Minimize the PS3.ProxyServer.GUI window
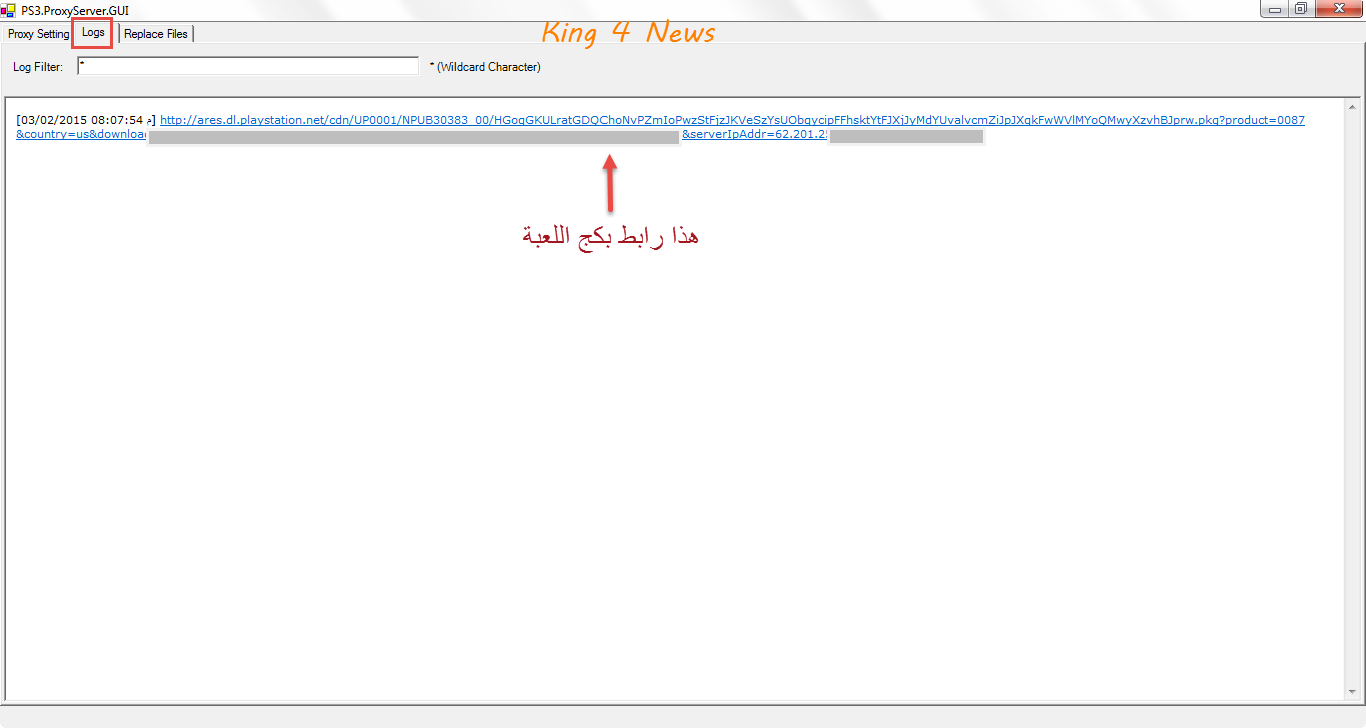1366x728 pixels. [x=1273, y=9]
